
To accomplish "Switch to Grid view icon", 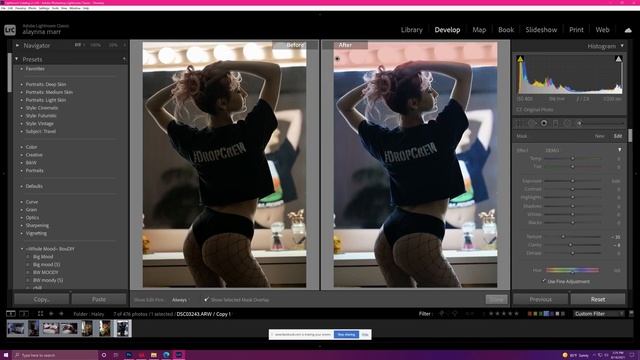I will [x=40, y=313].
